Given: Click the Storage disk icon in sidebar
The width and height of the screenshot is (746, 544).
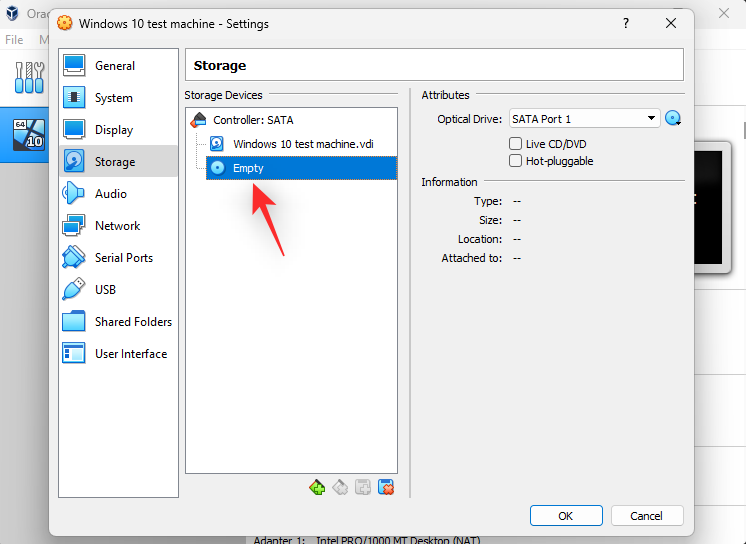Looking at the screenshot, I should [x=74, y=161].
